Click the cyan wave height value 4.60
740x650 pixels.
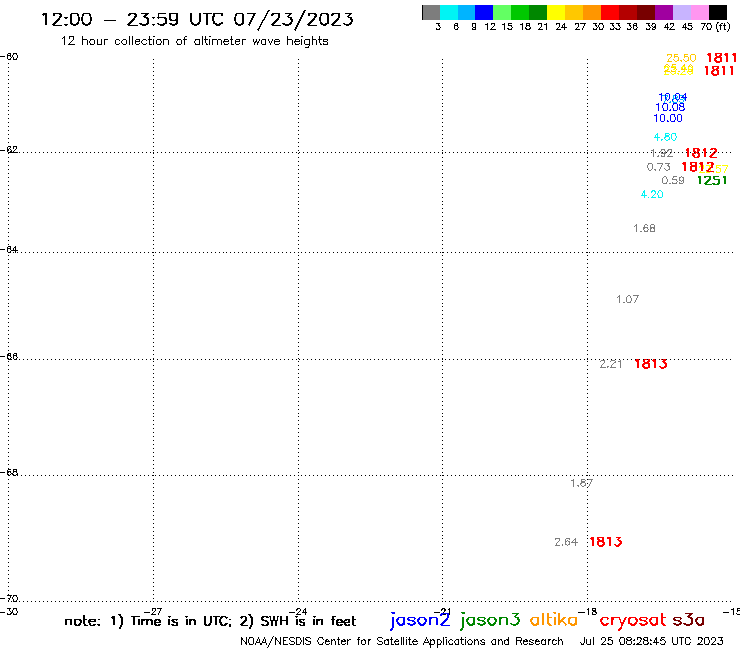[665, 137]
